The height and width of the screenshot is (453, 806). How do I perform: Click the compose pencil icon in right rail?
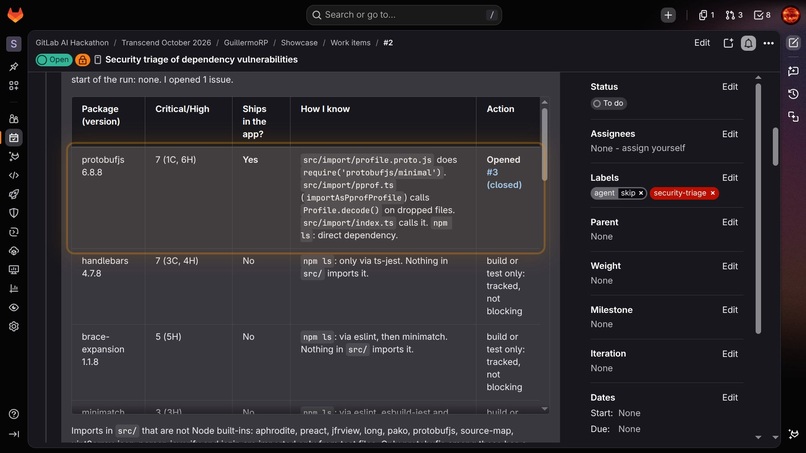click(793, 43)
